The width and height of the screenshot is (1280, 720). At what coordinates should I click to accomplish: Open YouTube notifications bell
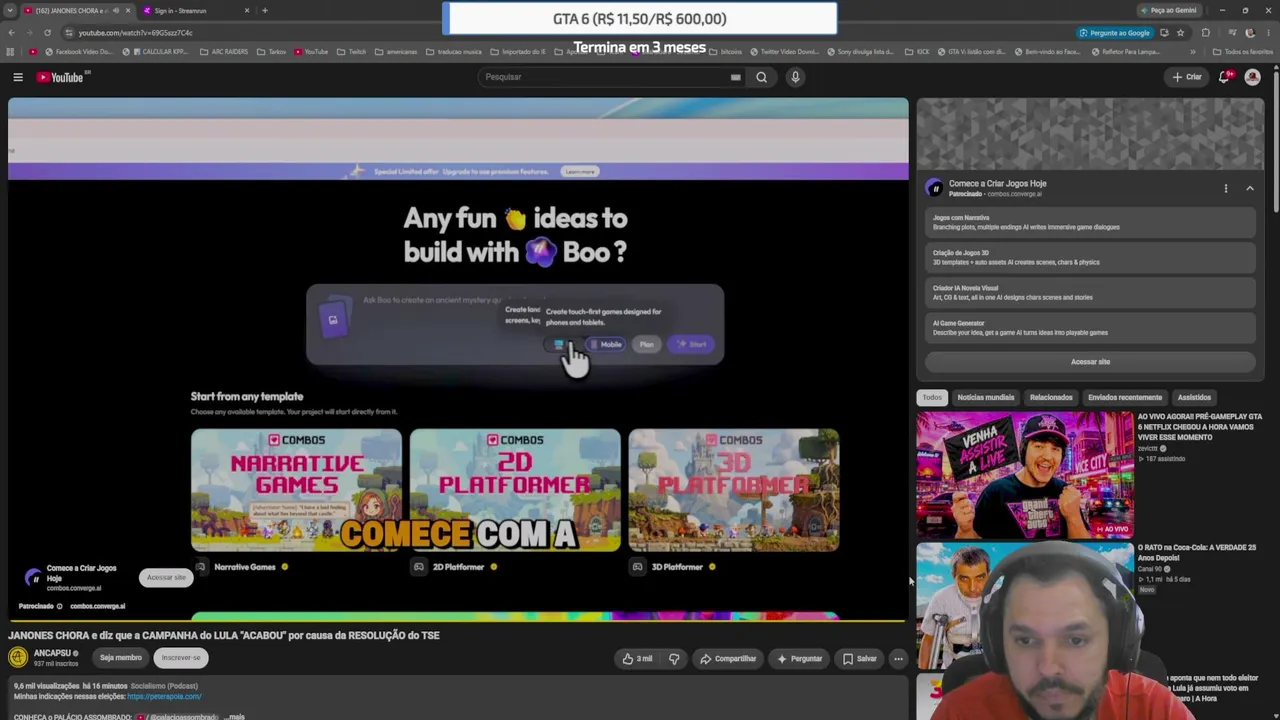1224,77
